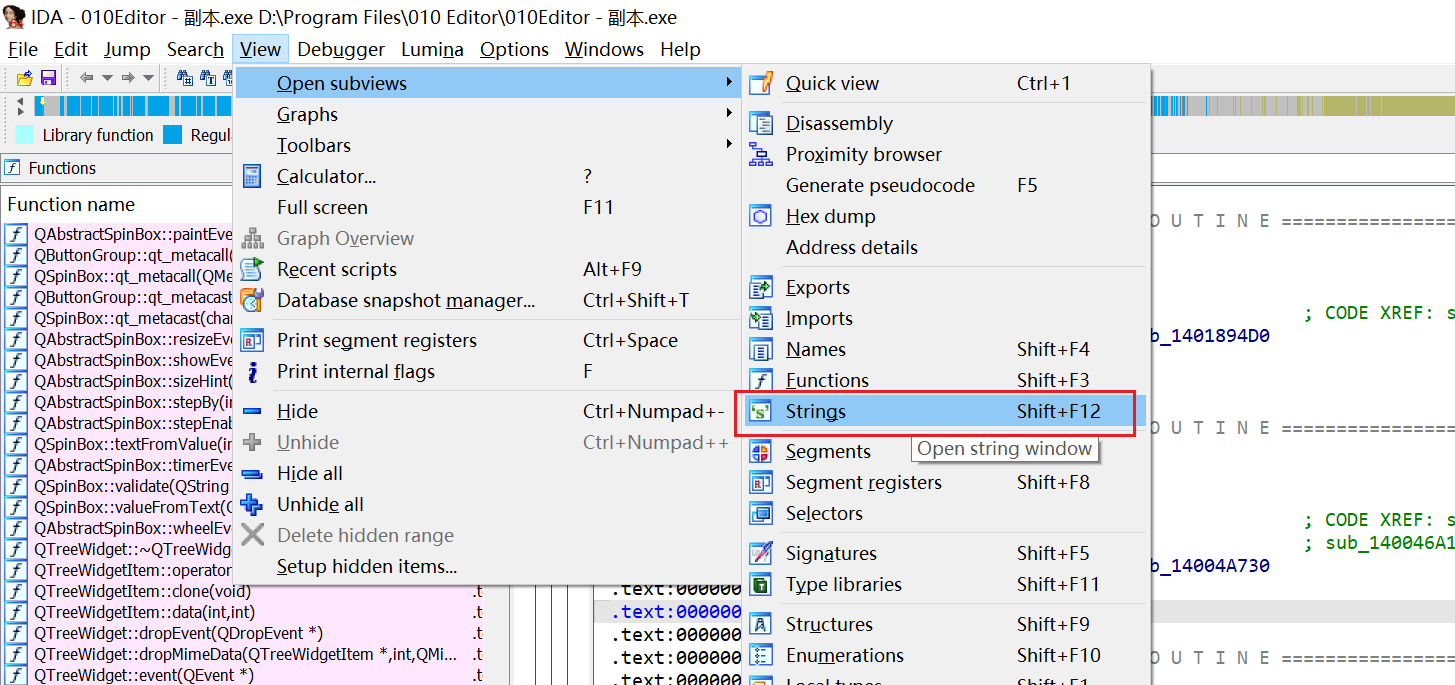Image resolution: width=1455 pixels, height=685 pixels.
Task: Select QTreeWidgetItem::clone(void) function row
Action: pos(242,591)
